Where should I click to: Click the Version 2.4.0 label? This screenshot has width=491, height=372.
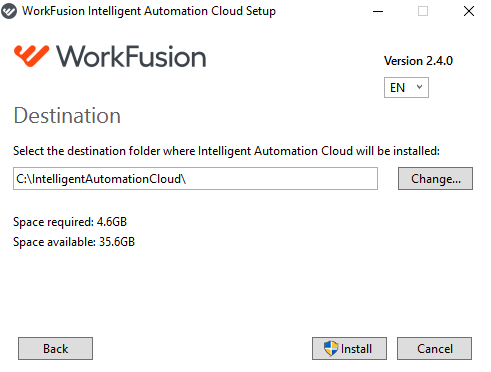click(418, 61)
